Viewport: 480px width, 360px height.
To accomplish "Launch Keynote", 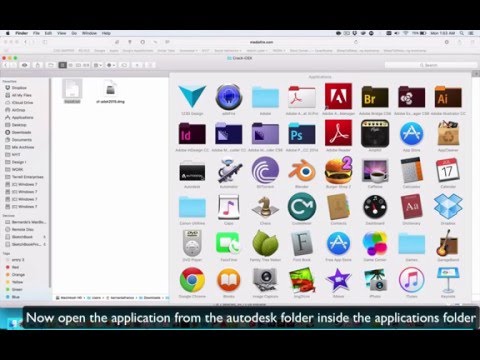I will click(448, 280).
